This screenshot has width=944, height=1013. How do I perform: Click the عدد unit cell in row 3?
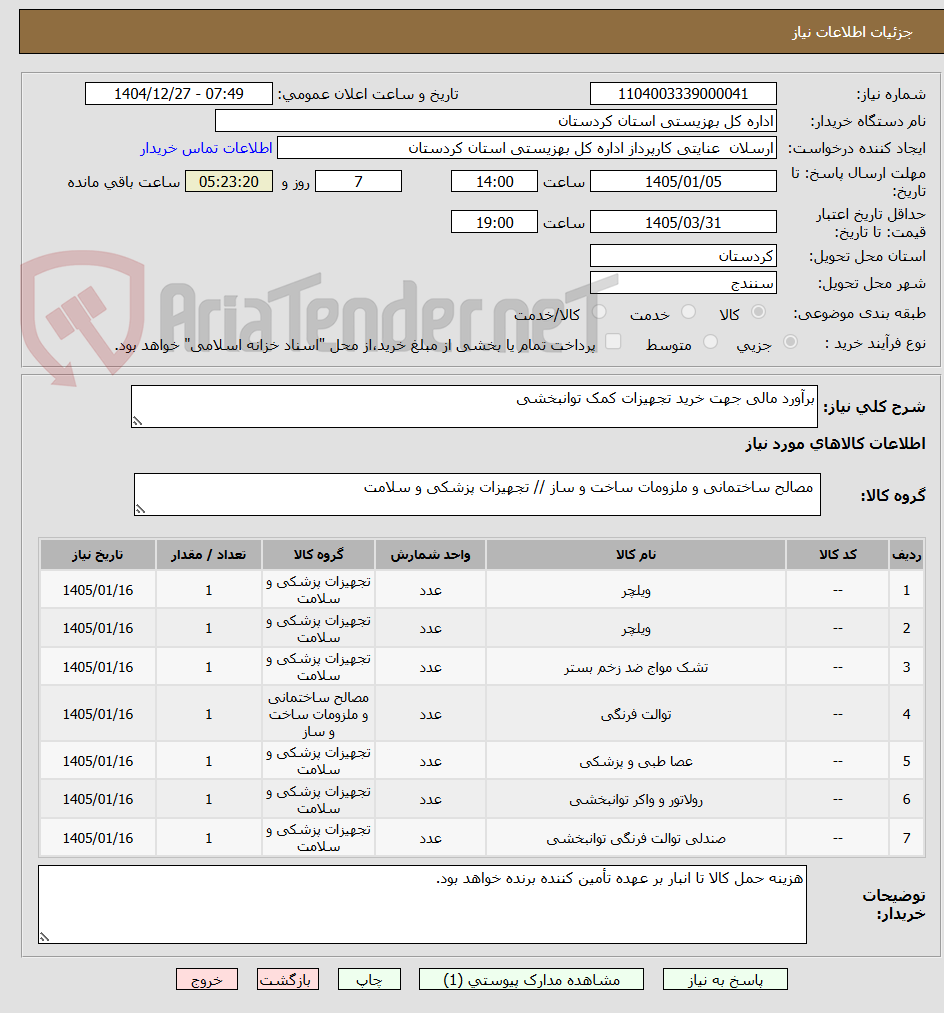click(430, 667)
